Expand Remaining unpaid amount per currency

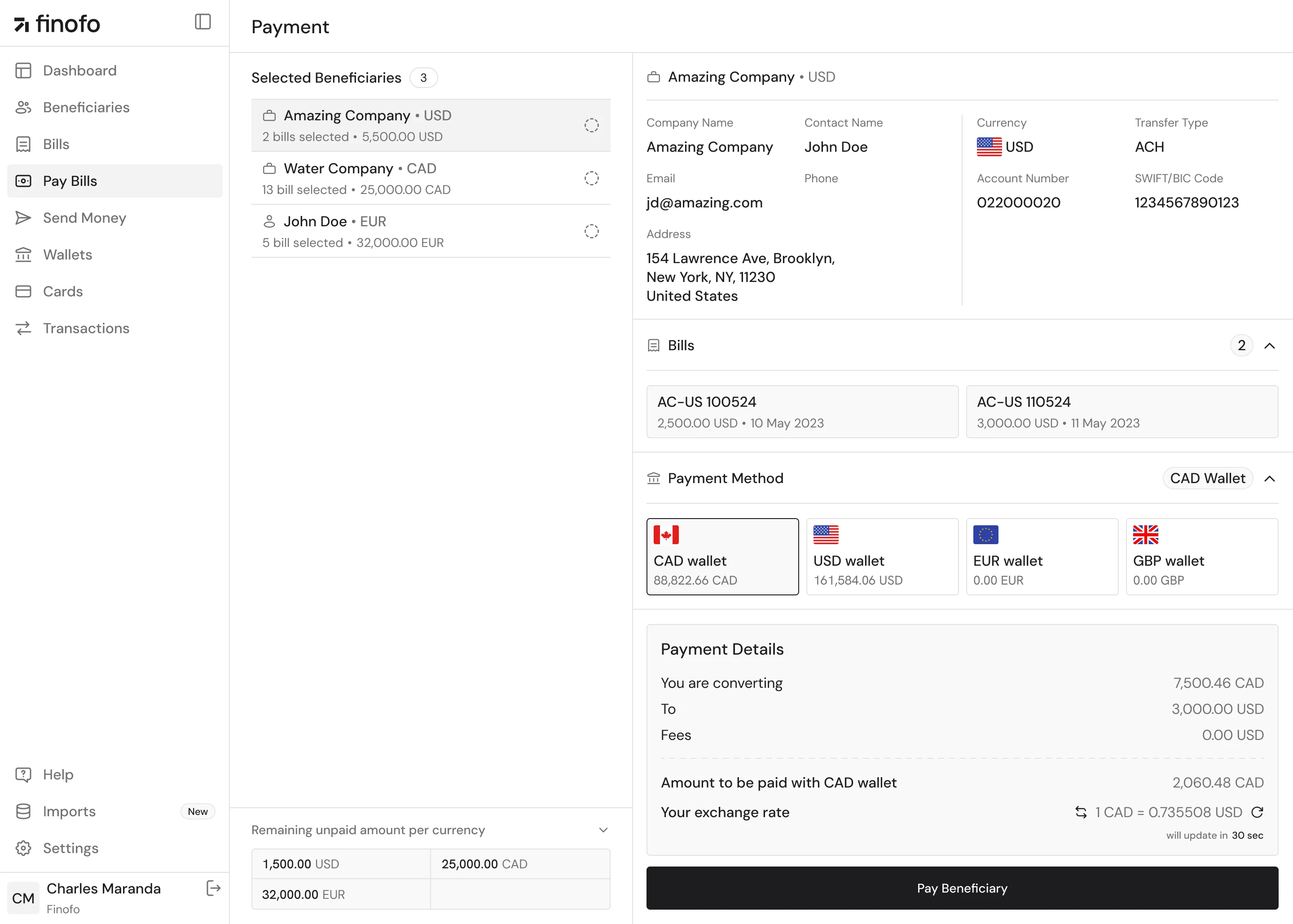pyautogui.click(x=603, y=830)
